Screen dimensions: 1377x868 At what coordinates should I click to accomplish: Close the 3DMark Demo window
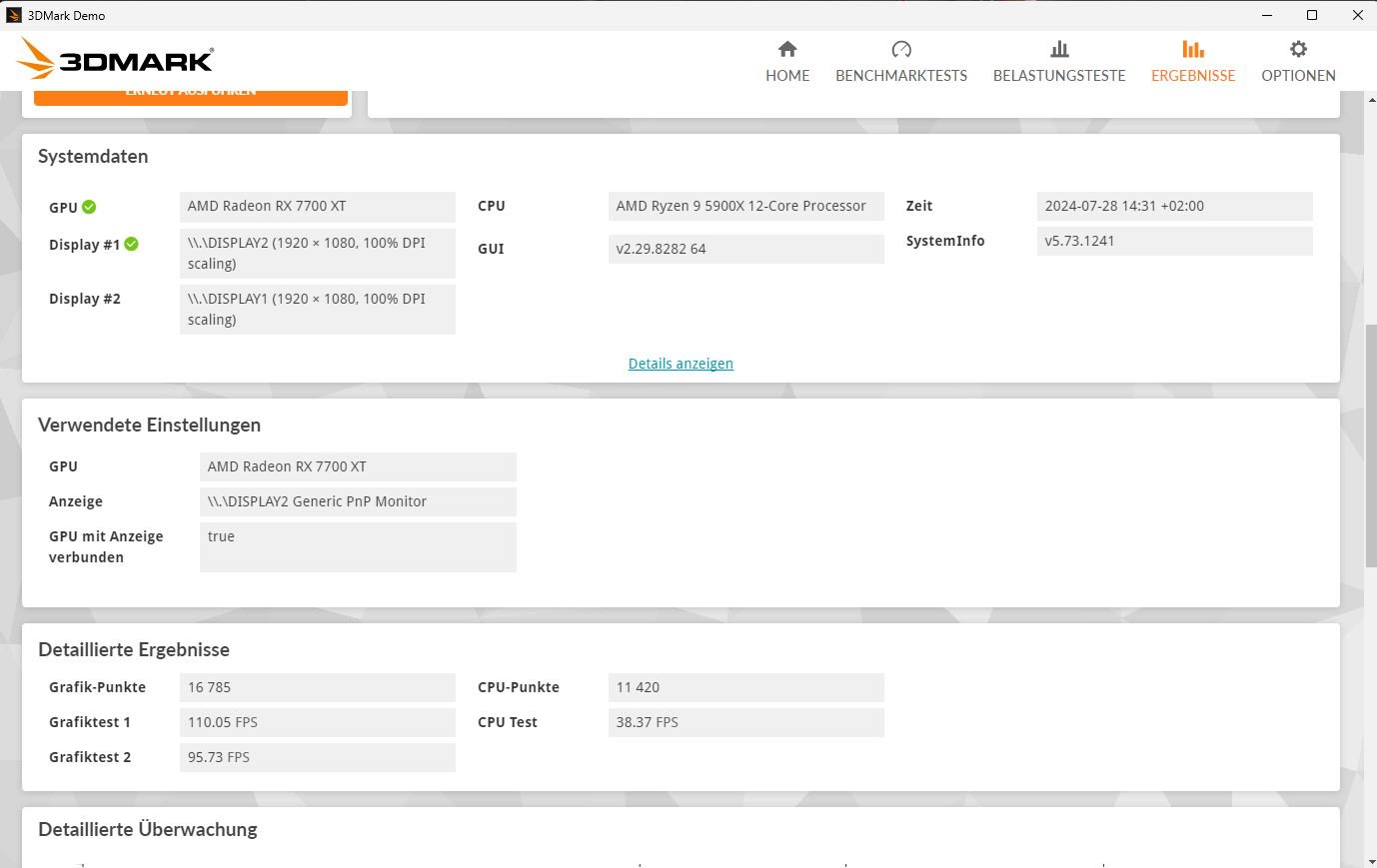pyautogui.click(x=1357, y=15)
